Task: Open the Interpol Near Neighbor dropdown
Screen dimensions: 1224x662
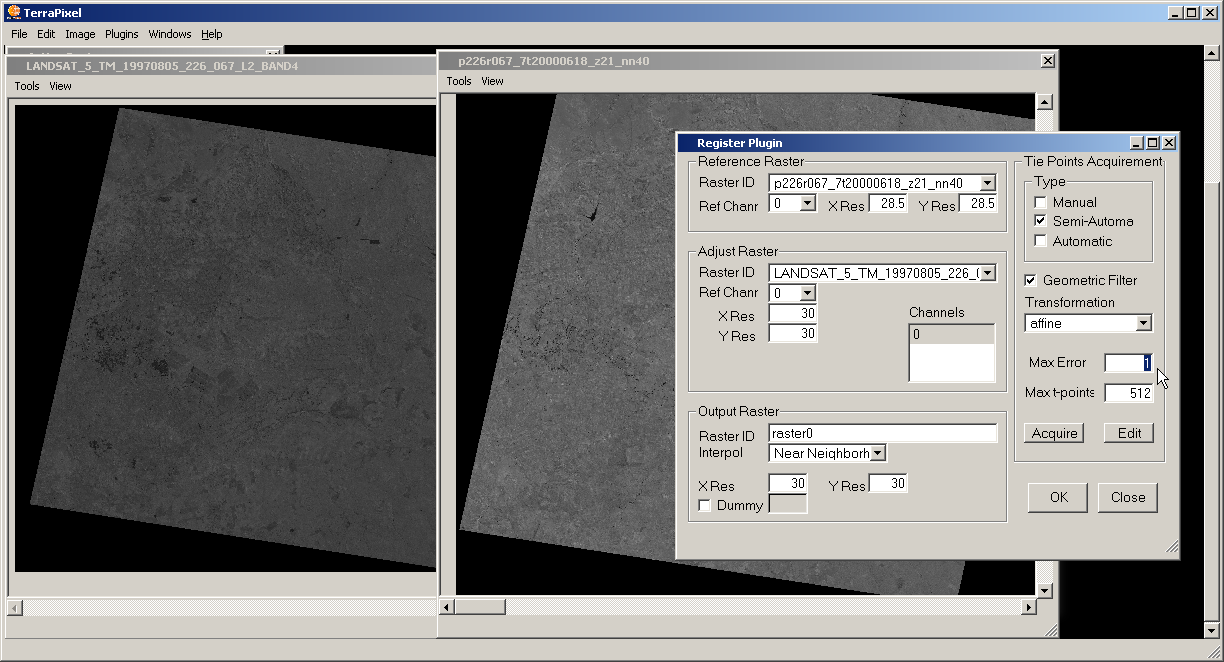Action: pos(877,453)
